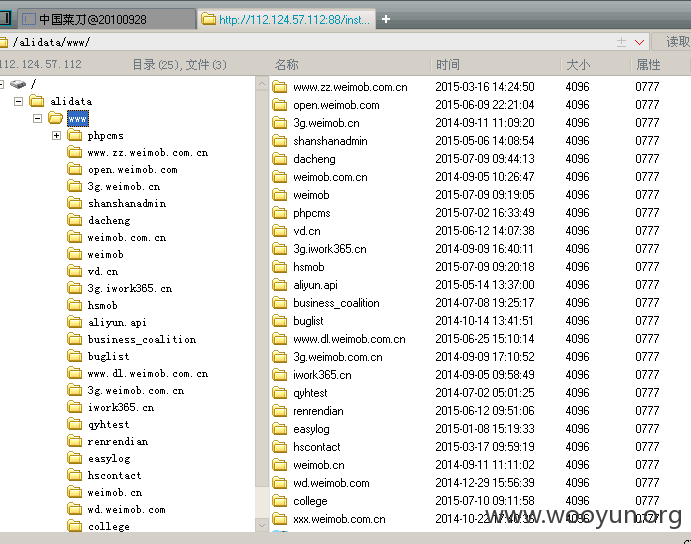Select 3g.weimob.cn in tree
This screenshot has height=544, width=691.
click(124, 186)
